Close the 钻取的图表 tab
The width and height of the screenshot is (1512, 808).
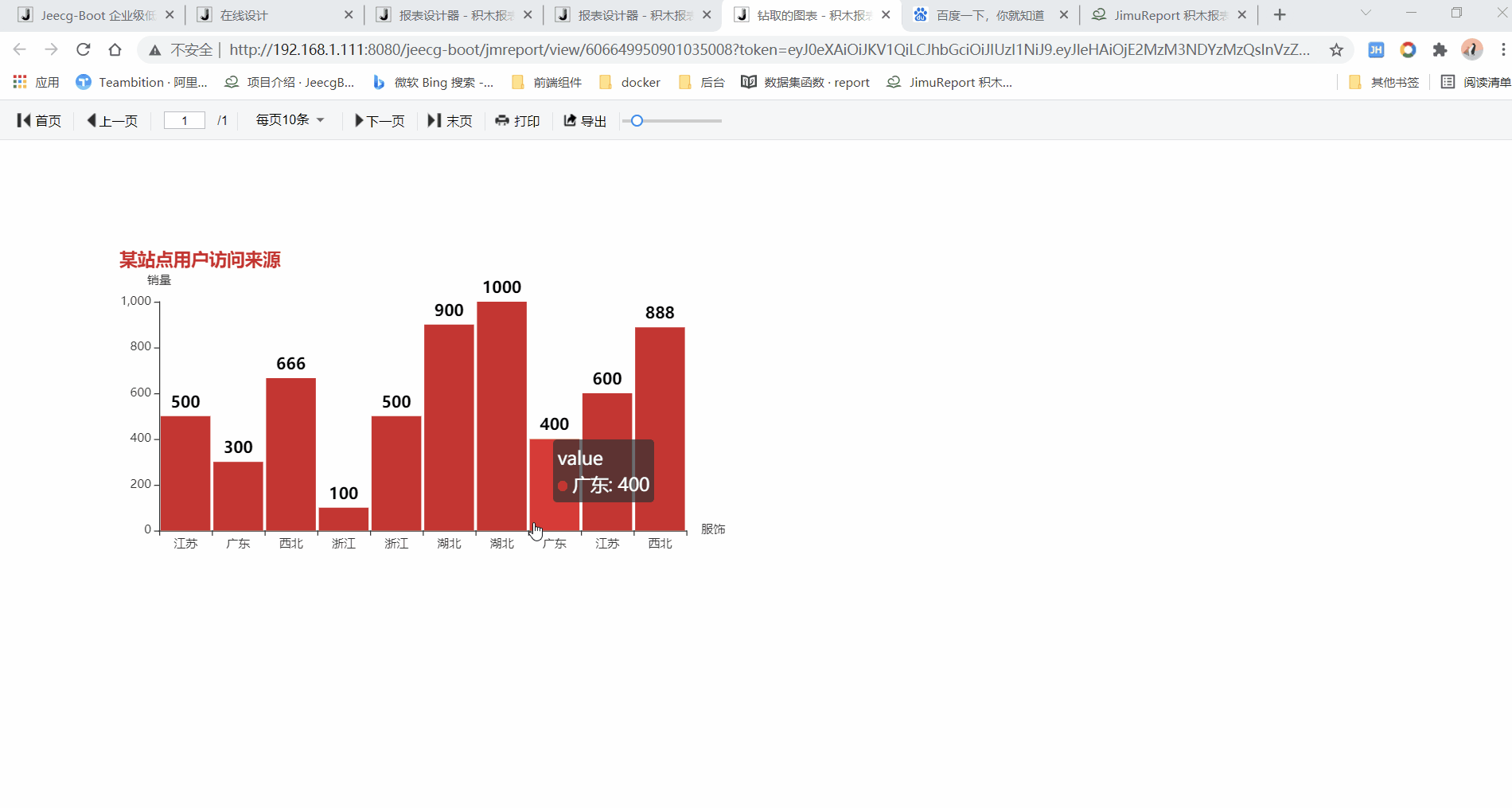pyautogui.click(x=886, y=15)
